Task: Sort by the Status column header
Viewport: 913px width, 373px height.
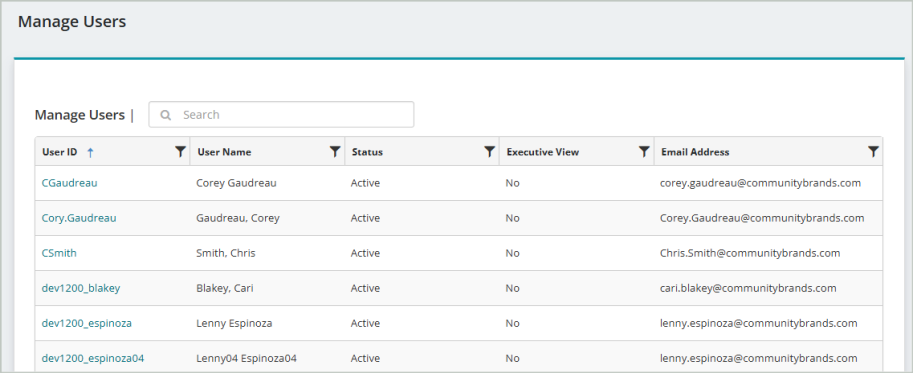Action: point(367,152)
